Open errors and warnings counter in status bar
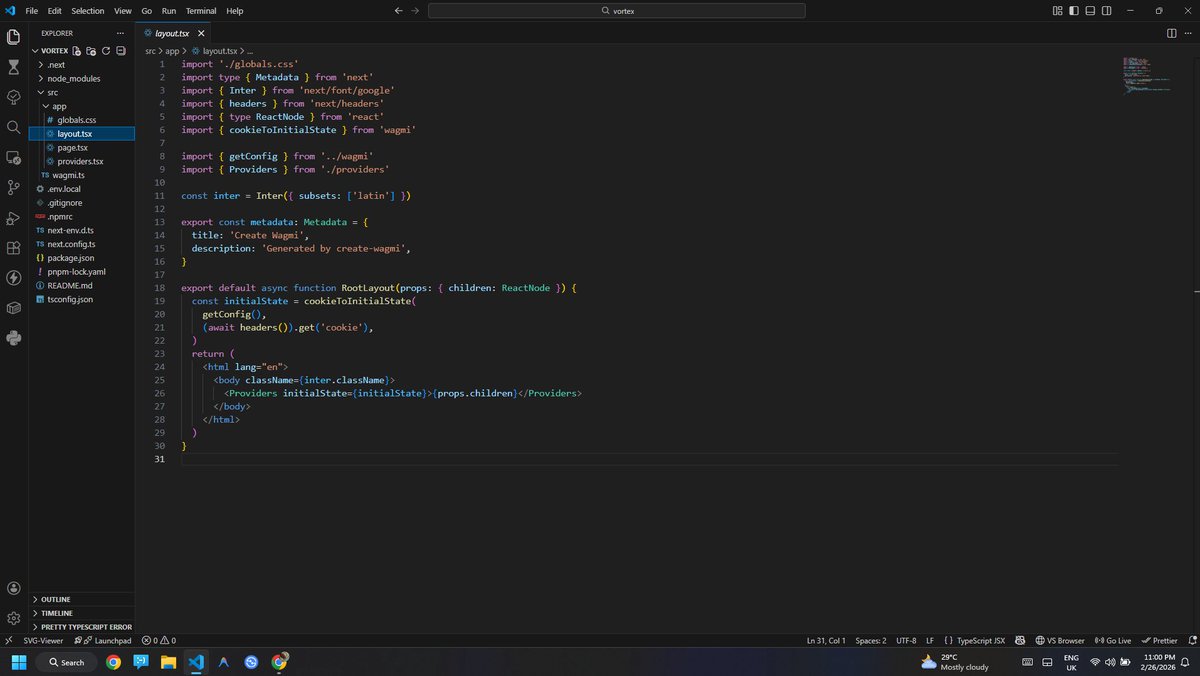The height and width of the screenshot is (676, 1200). click(159, 640)
